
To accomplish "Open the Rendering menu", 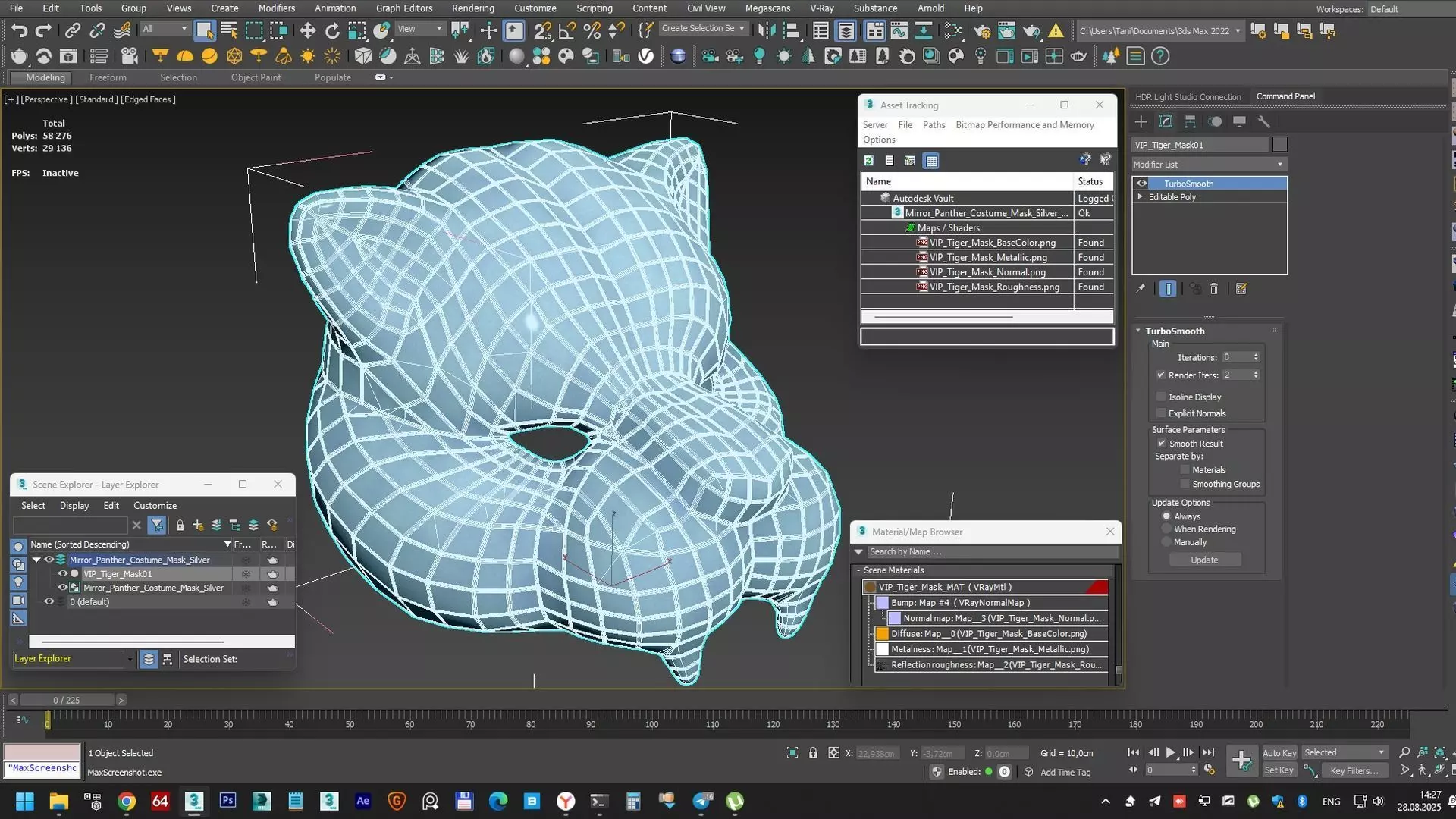I will tap(472, 8).
